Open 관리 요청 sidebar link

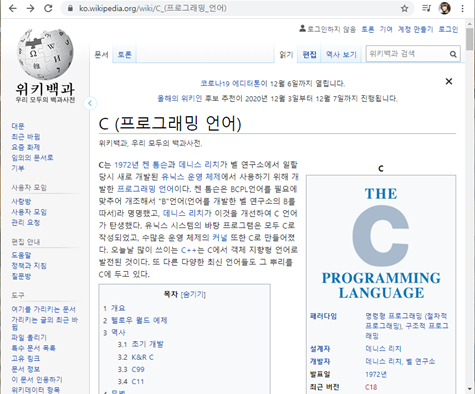[x=26, y=222]
